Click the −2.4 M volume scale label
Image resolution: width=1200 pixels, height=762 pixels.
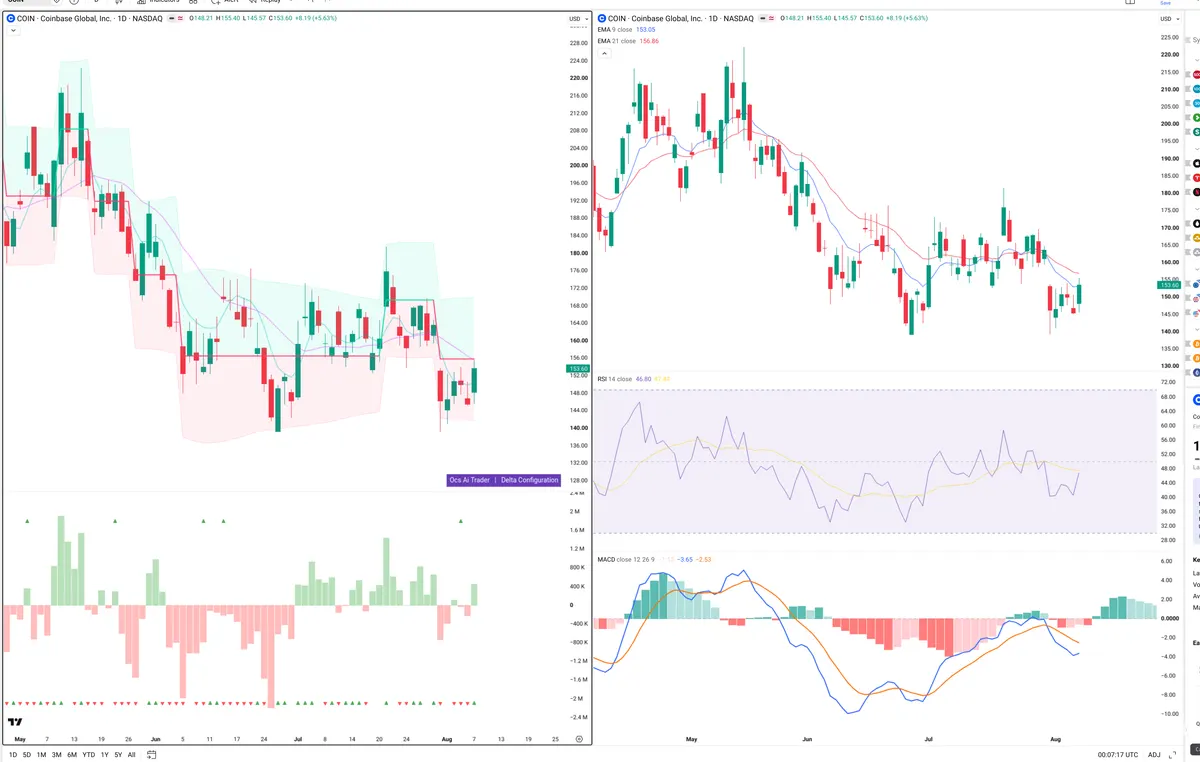tap(578, 717)
